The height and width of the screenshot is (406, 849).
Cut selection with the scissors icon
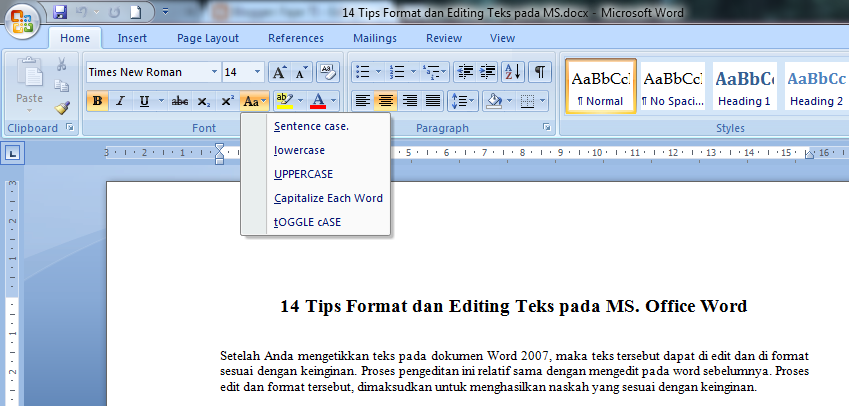click(61, 64)
